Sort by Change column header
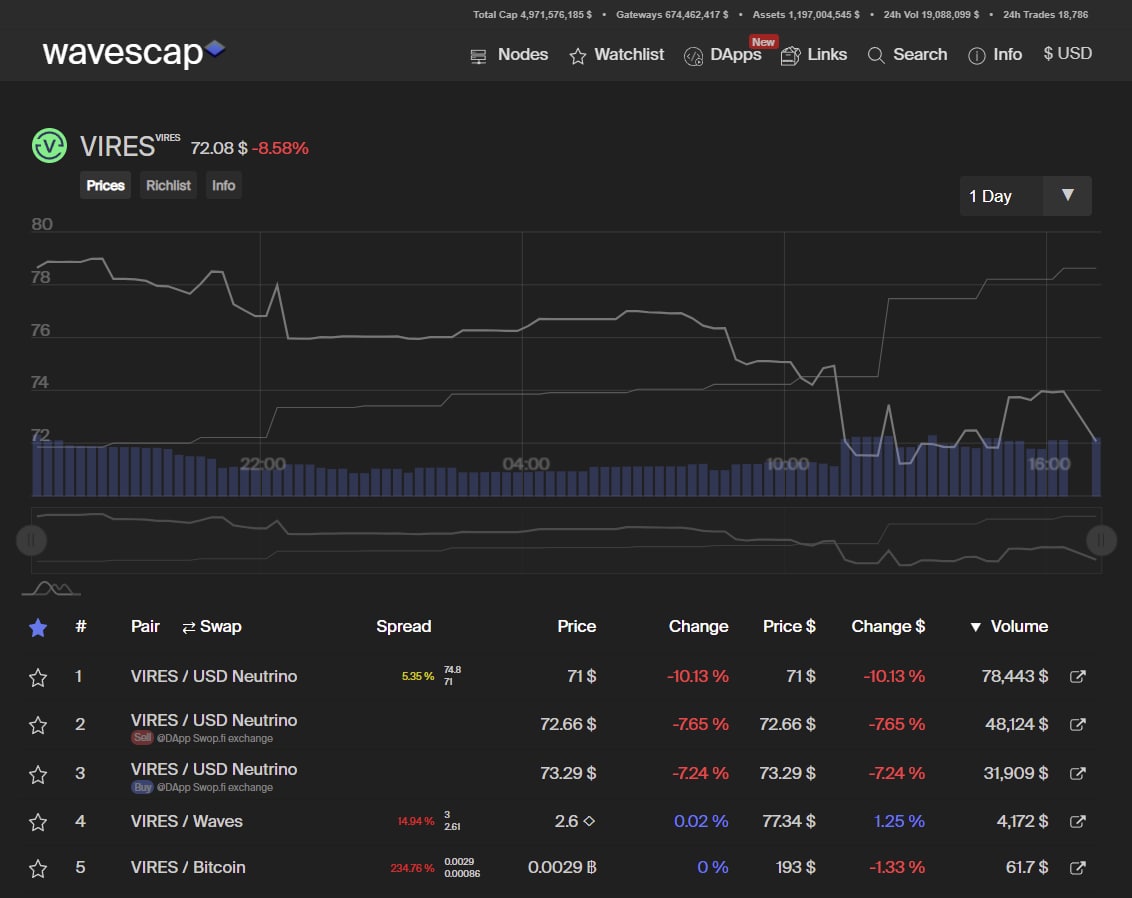 [x=698, y=627]
